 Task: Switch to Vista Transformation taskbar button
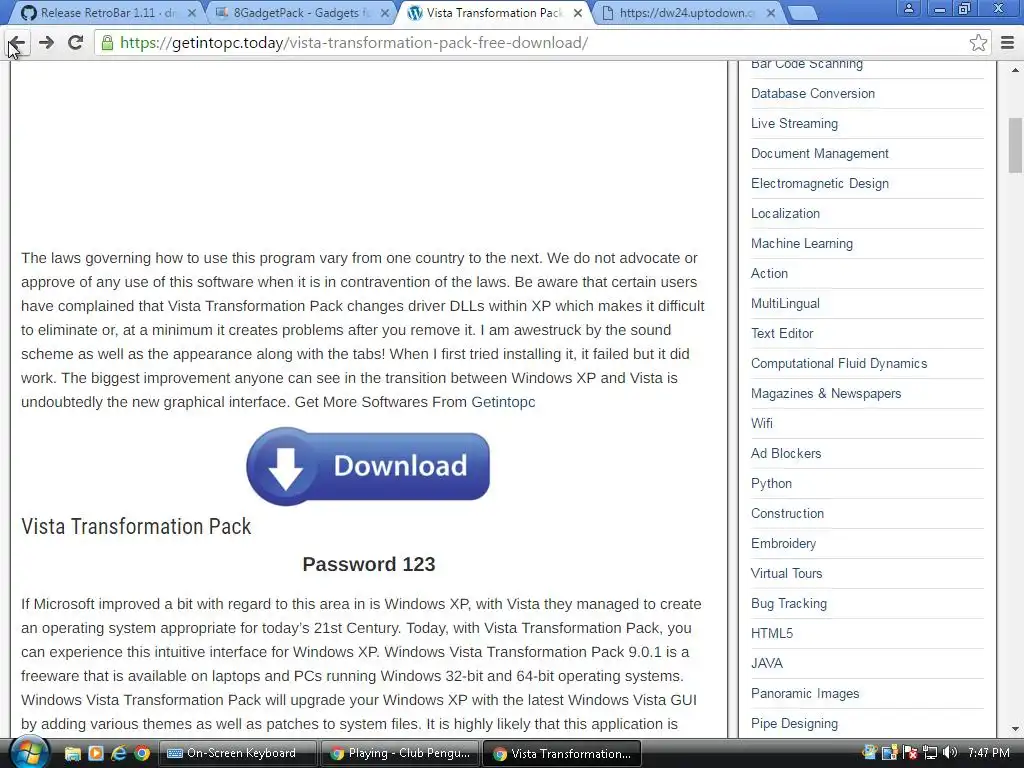[x=562, y=754]
